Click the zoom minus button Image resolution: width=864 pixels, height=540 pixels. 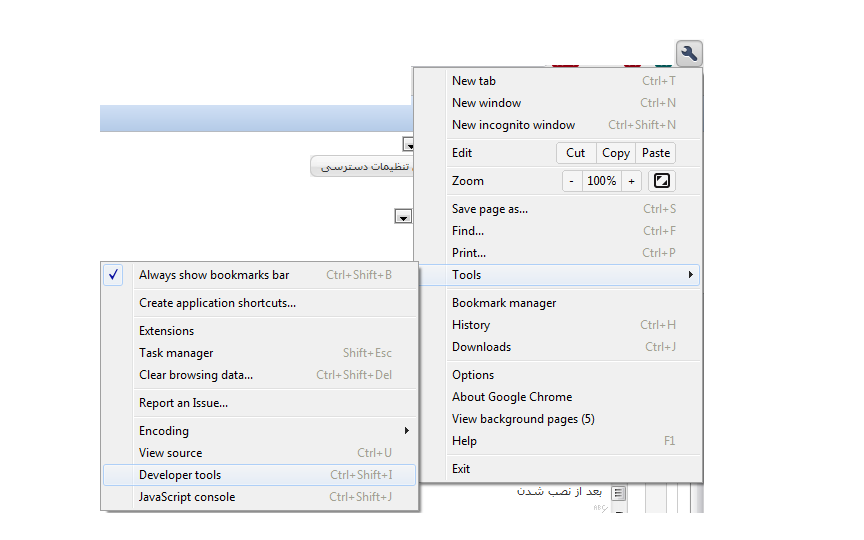click(571, 181)
